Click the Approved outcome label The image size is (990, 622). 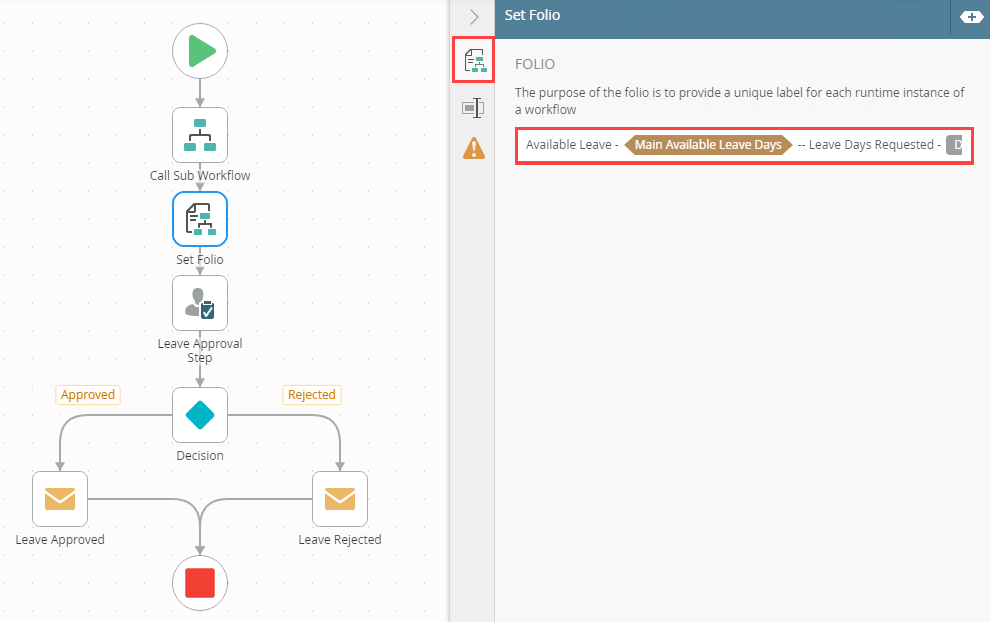pyautogui.click(x=88, y=395)
